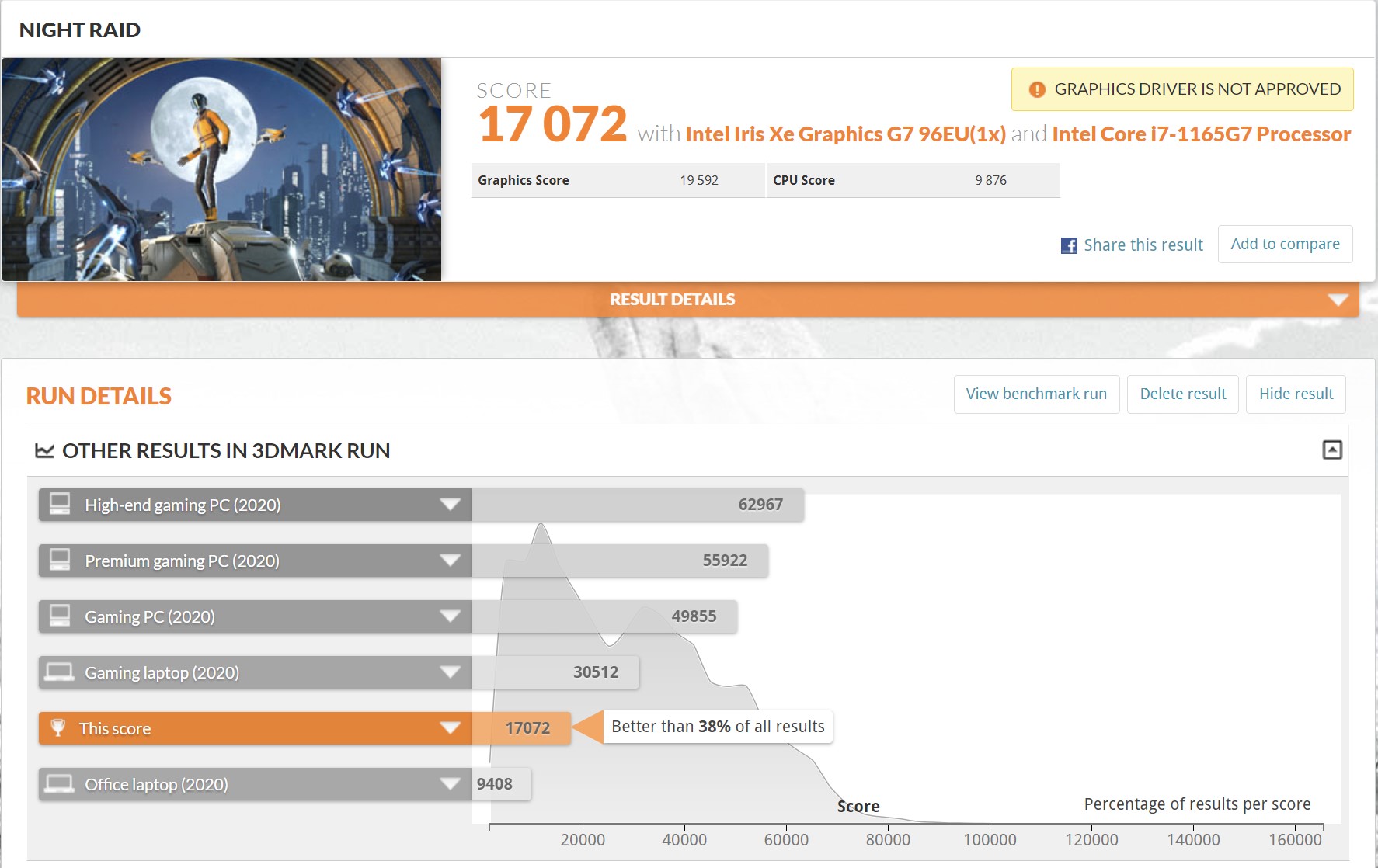
Task: Click the warning icon in driver notice
Action: (x=1037, y=89)
